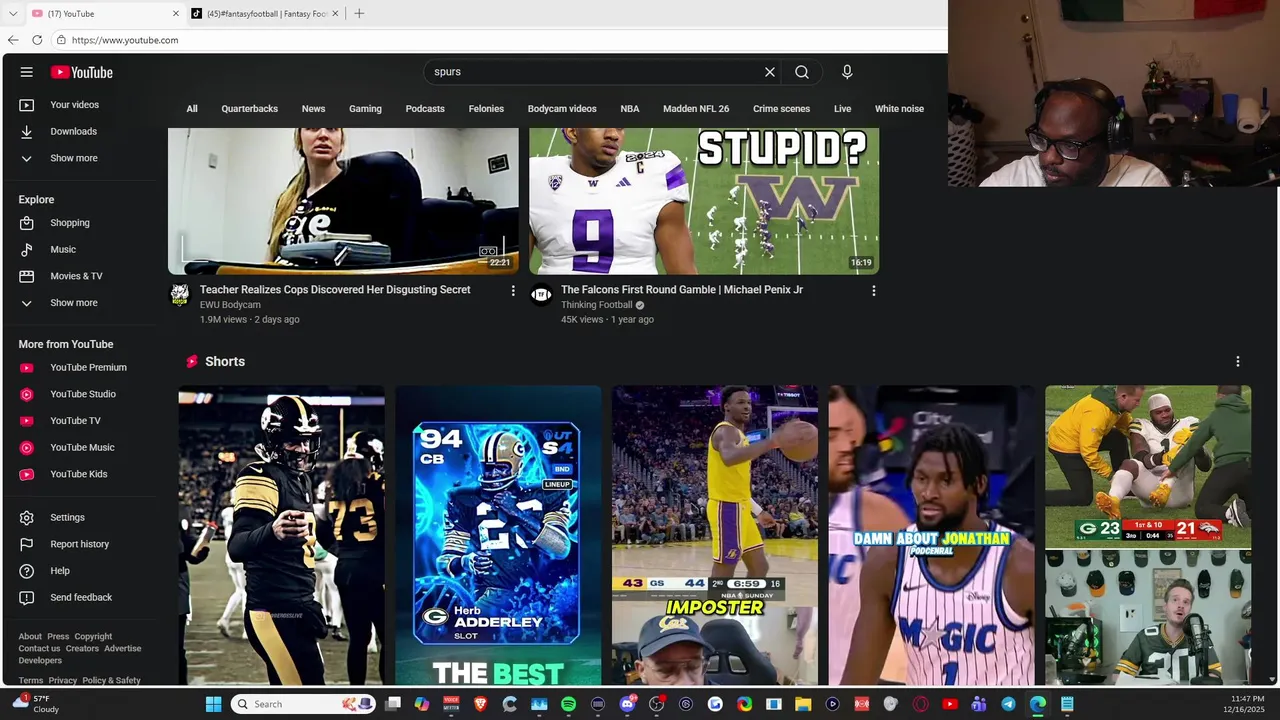Select the NBA filter chip
This screenshot has width=1280, height=720.
(x=630, y=109)
